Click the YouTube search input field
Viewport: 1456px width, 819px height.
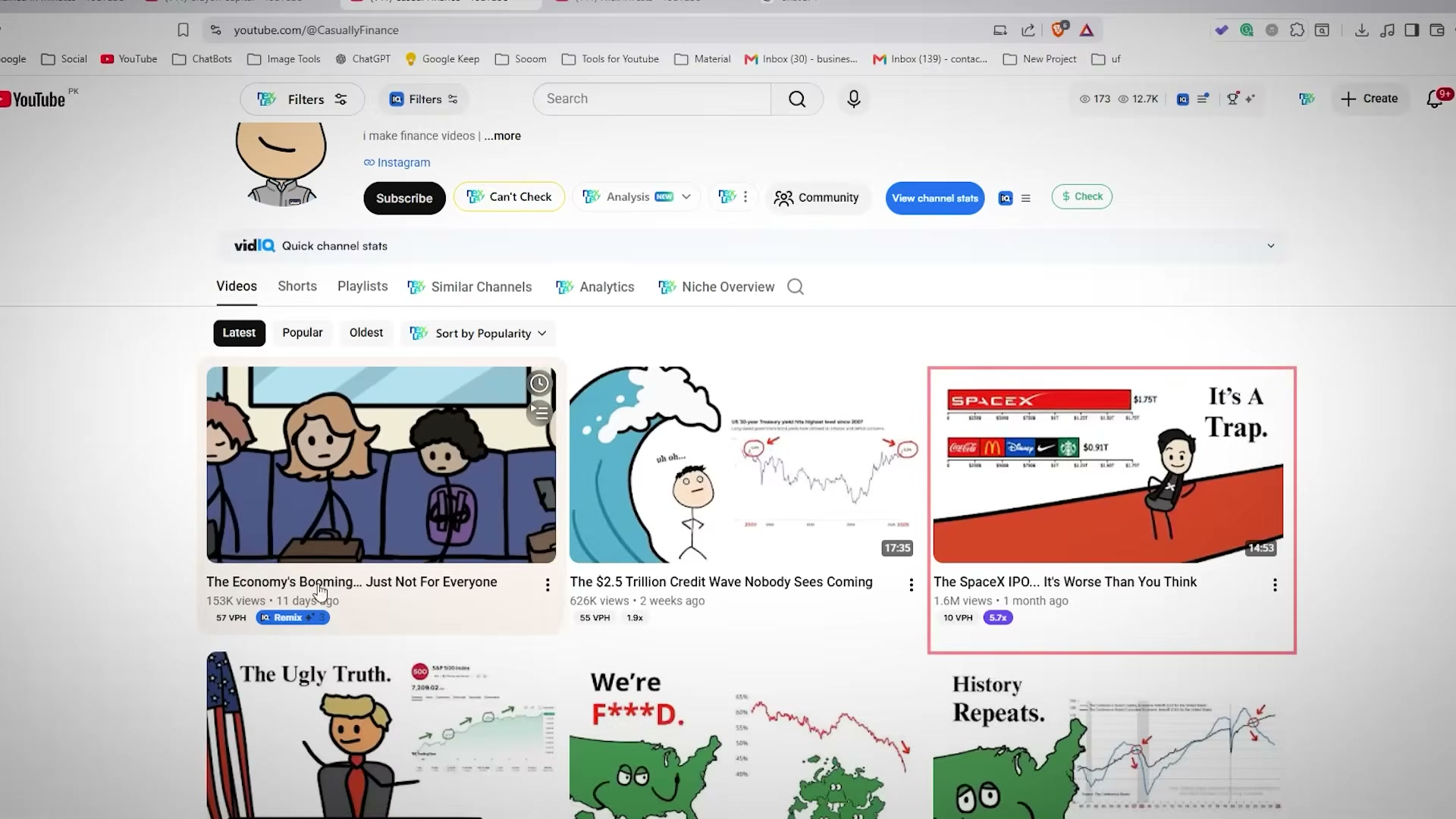tap(652, 99)
